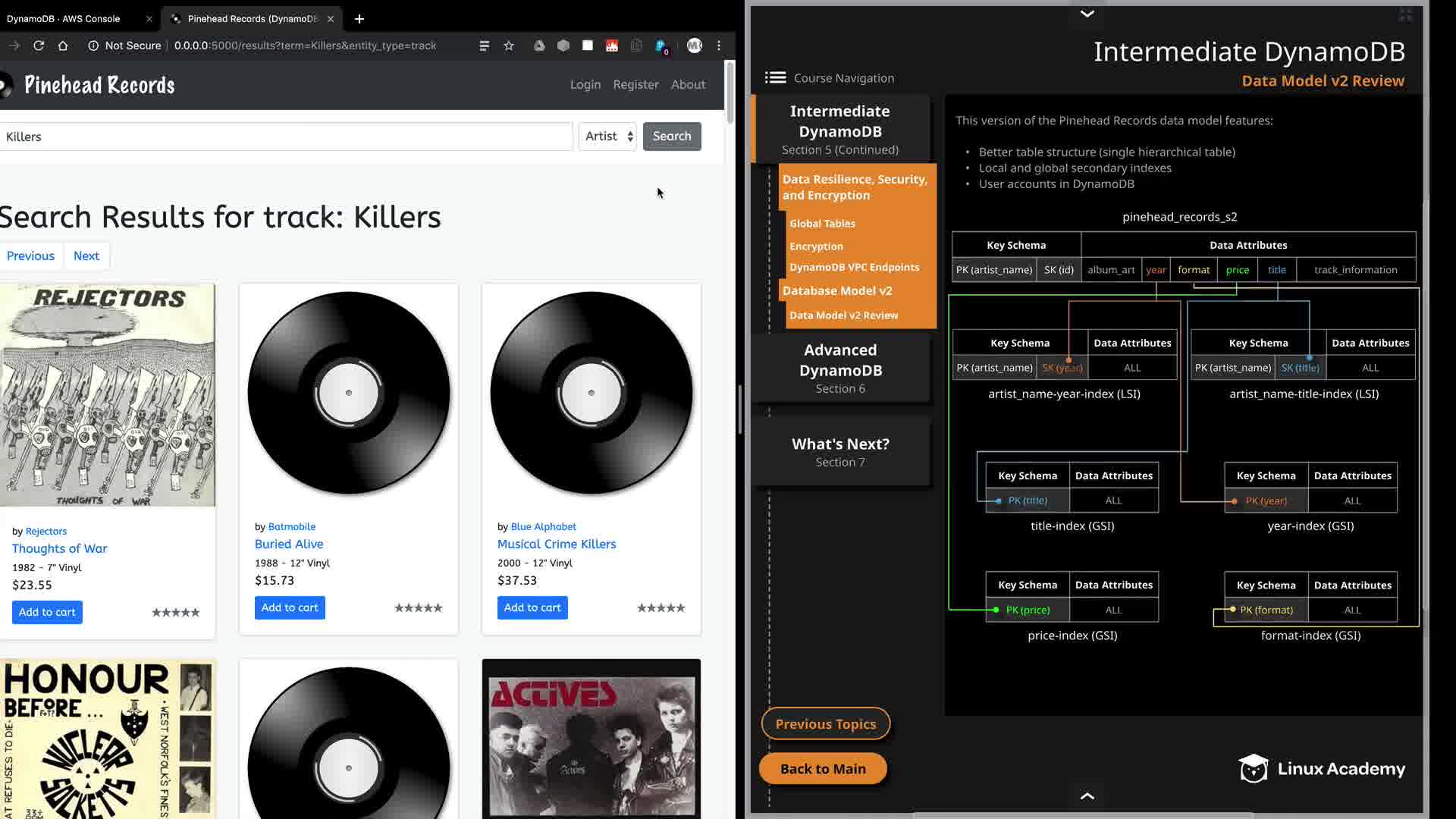Open the Artist entity type dropdown

point(608,136)
